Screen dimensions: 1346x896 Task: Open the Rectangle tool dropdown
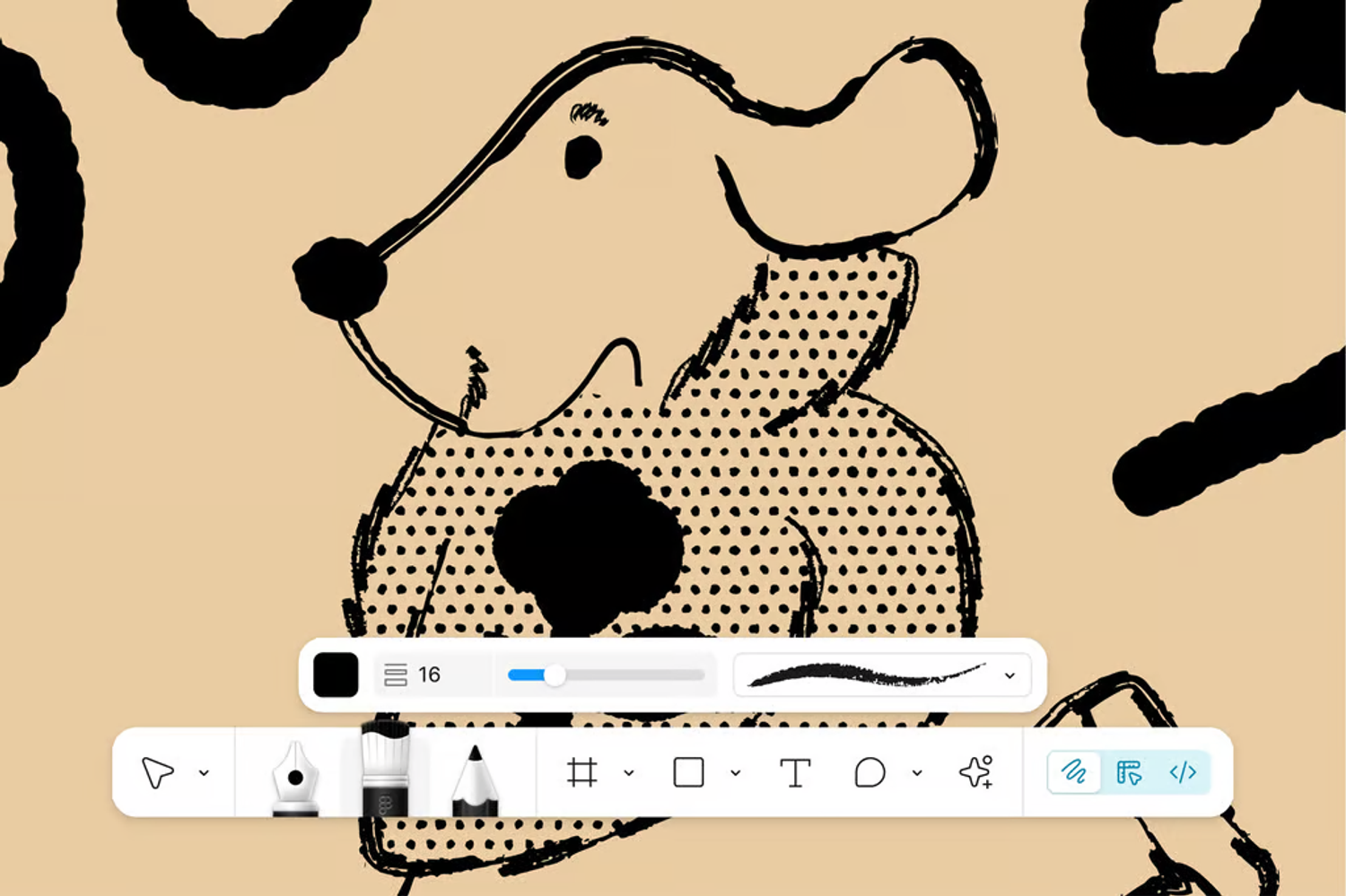737,772
